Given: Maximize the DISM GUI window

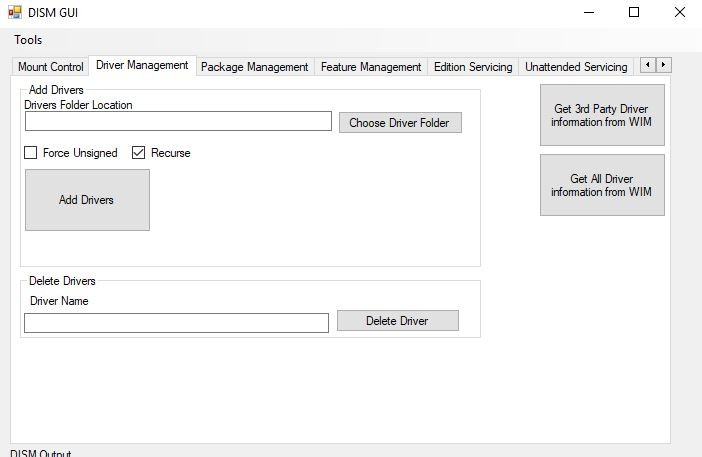Looking at the screenshot, I should click(634, 13).
